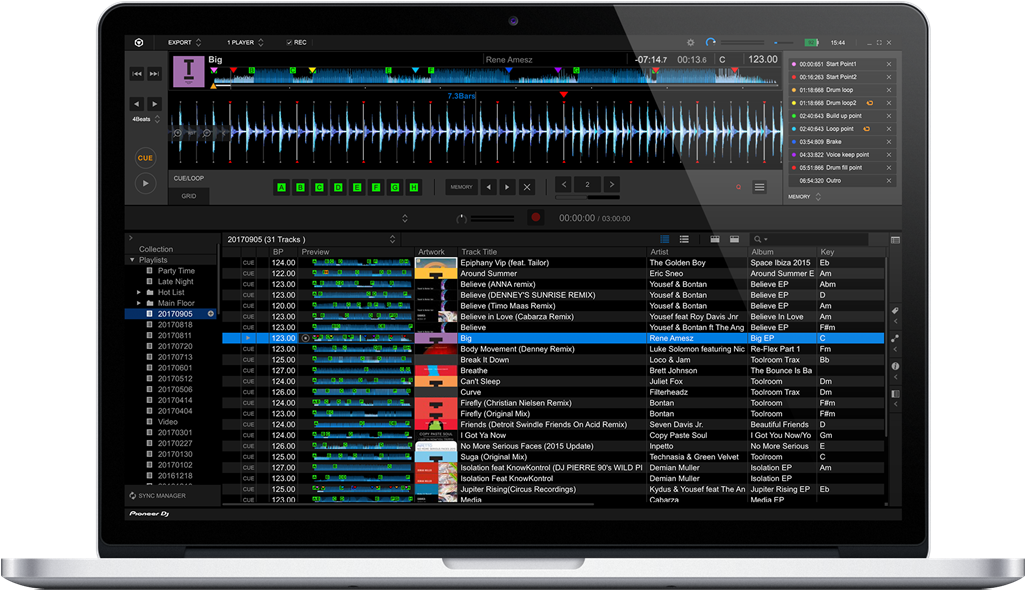The width and height of the screenshot is (1025, 590).
Task: Expand the Hot List folder
Action: point(139,293)
